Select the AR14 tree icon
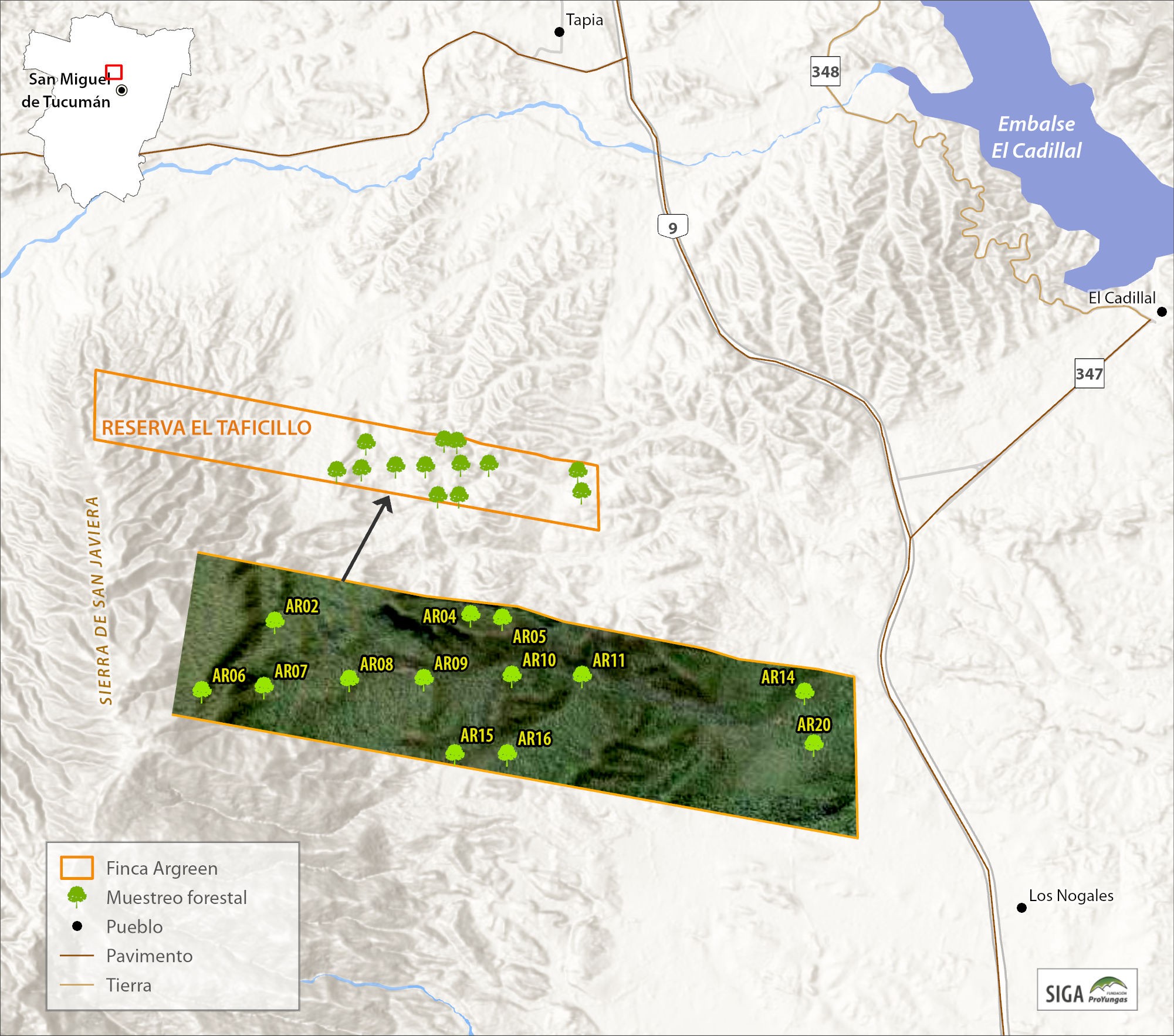Screen dimensions: 1174x1036 804,692
